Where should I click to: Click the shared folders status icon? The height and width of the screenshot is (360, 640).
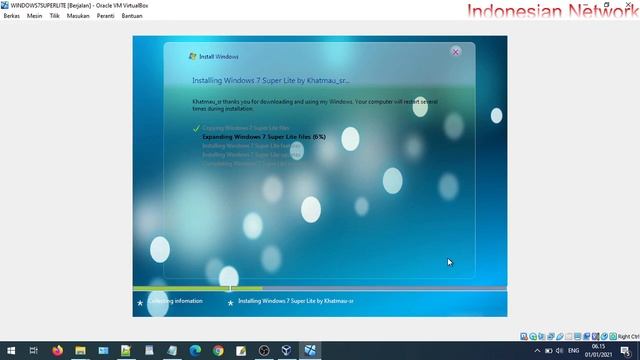click(x=569, y=336)
